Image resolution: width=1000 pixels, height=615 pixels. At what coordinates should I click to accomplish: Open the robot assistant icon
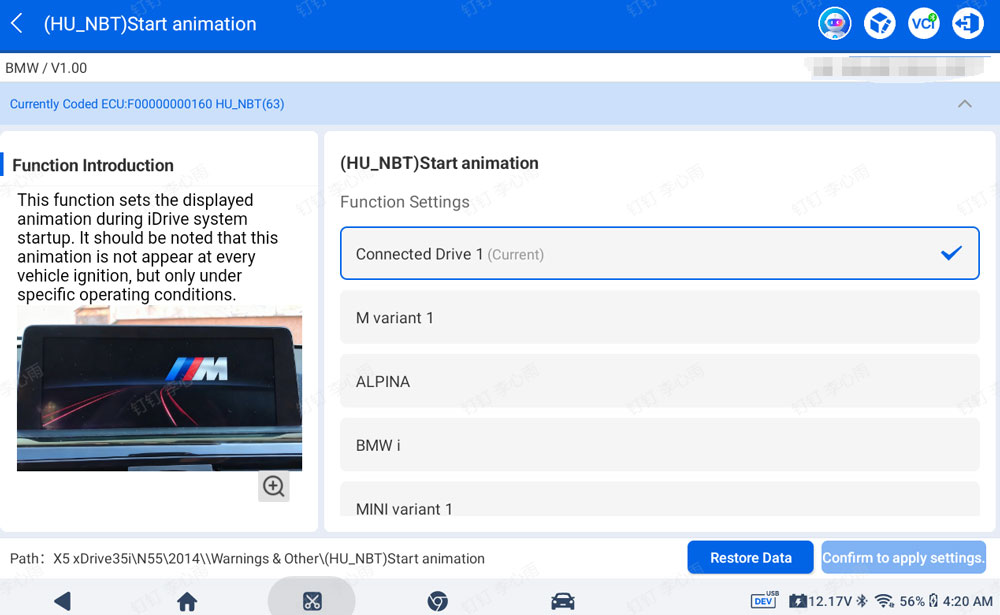point(834,24)
